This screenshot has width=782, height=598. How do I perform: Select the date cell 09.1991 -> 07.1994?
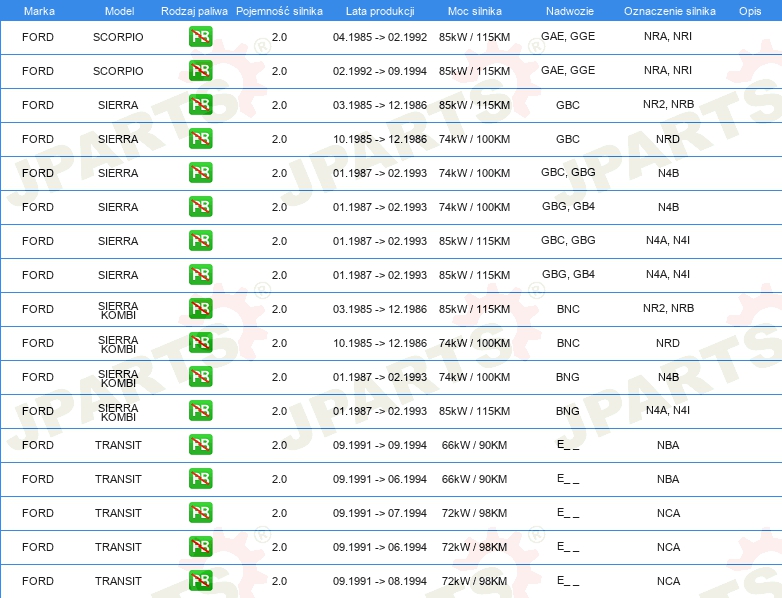coord(380,513)
